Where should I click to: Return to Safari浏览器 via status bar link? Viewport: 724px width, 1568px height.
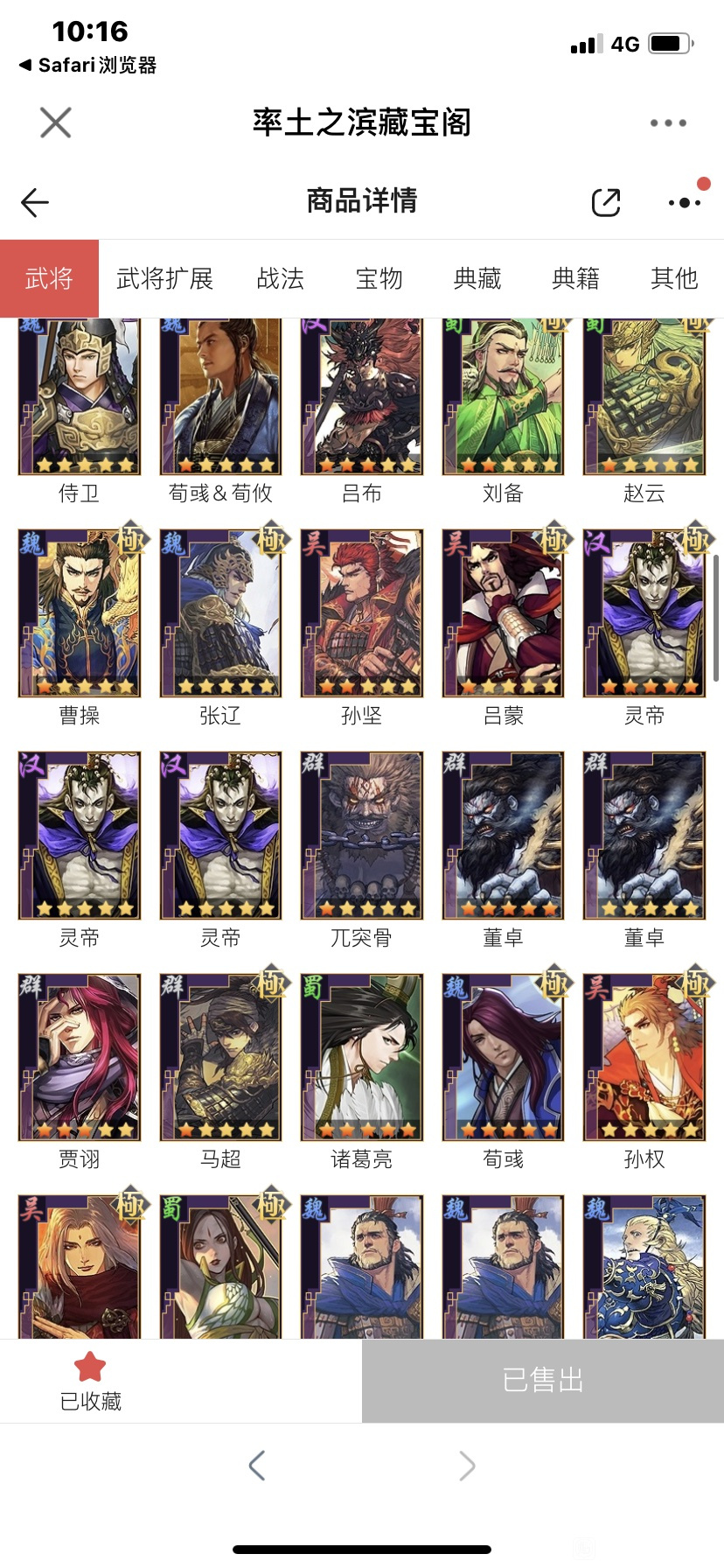88,65
